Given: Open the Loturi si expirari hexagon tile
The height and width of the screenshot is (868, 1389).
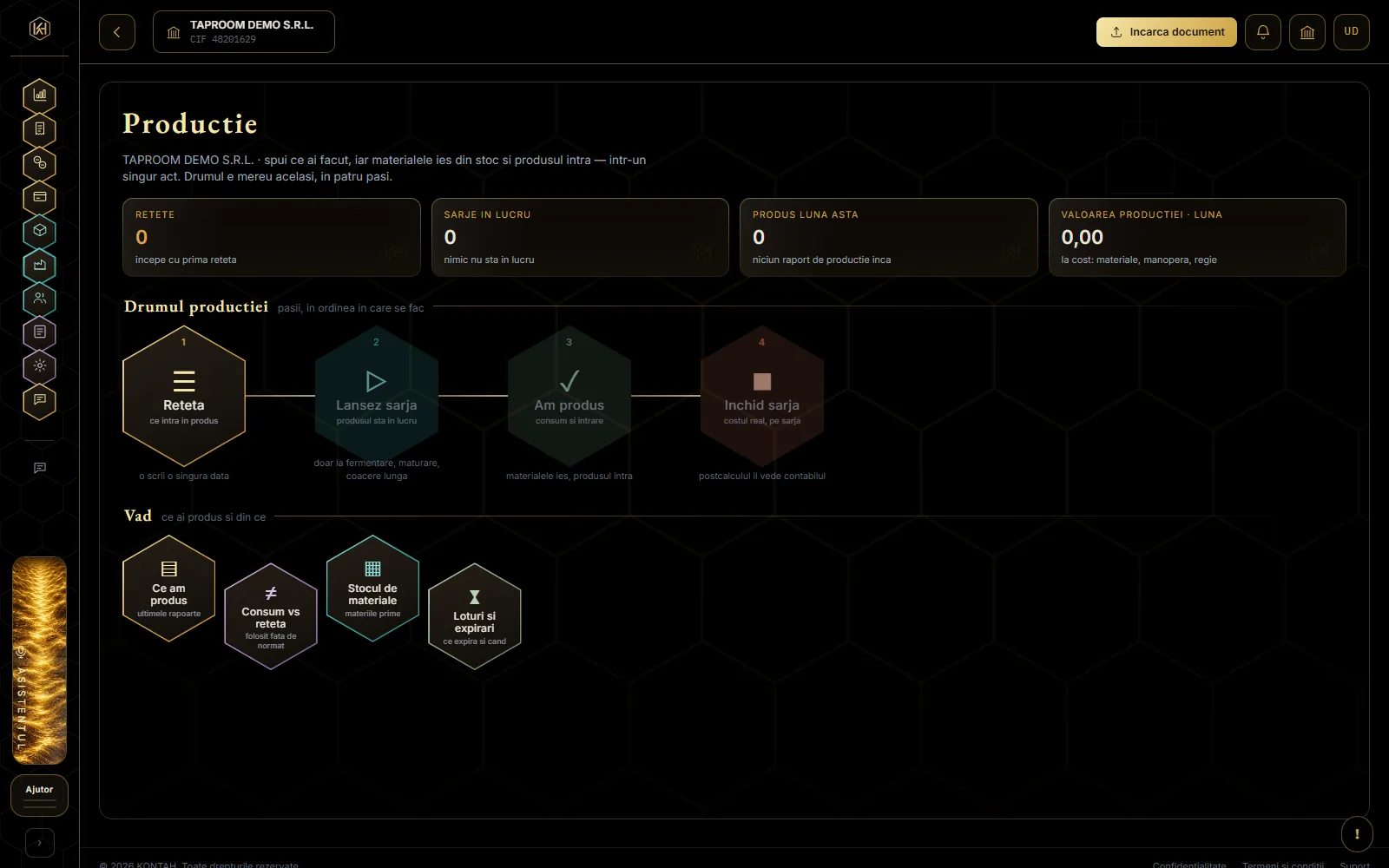Looking at the screenshot, I should tap(475, 616).
